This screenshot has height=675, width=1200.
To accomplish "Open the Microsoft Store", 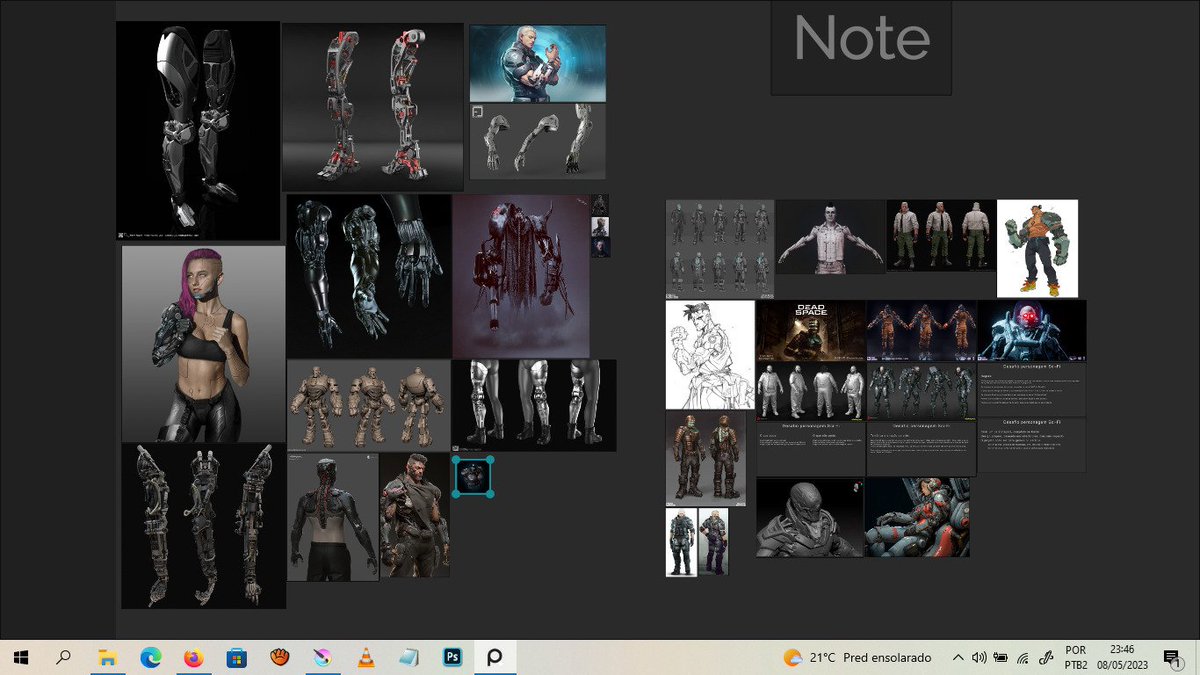I will 235,658.
